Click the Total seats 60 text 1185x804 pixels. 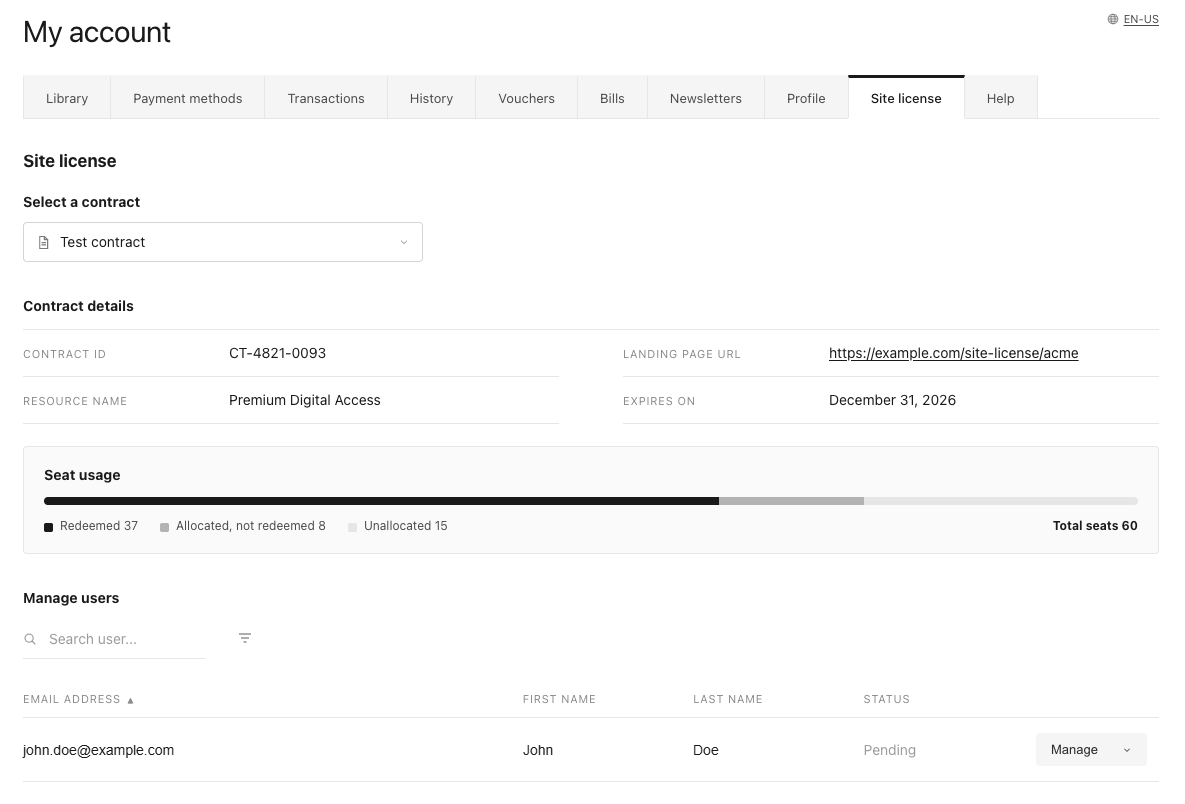(x=1095, y=526)
